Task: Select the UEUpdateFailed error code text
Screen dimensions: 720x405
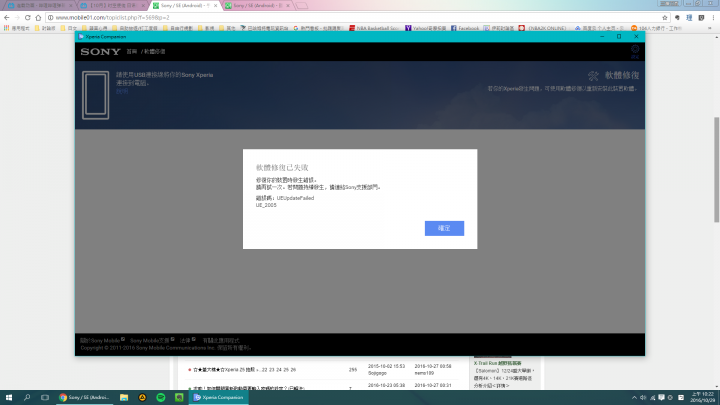Action: point(295,198)
